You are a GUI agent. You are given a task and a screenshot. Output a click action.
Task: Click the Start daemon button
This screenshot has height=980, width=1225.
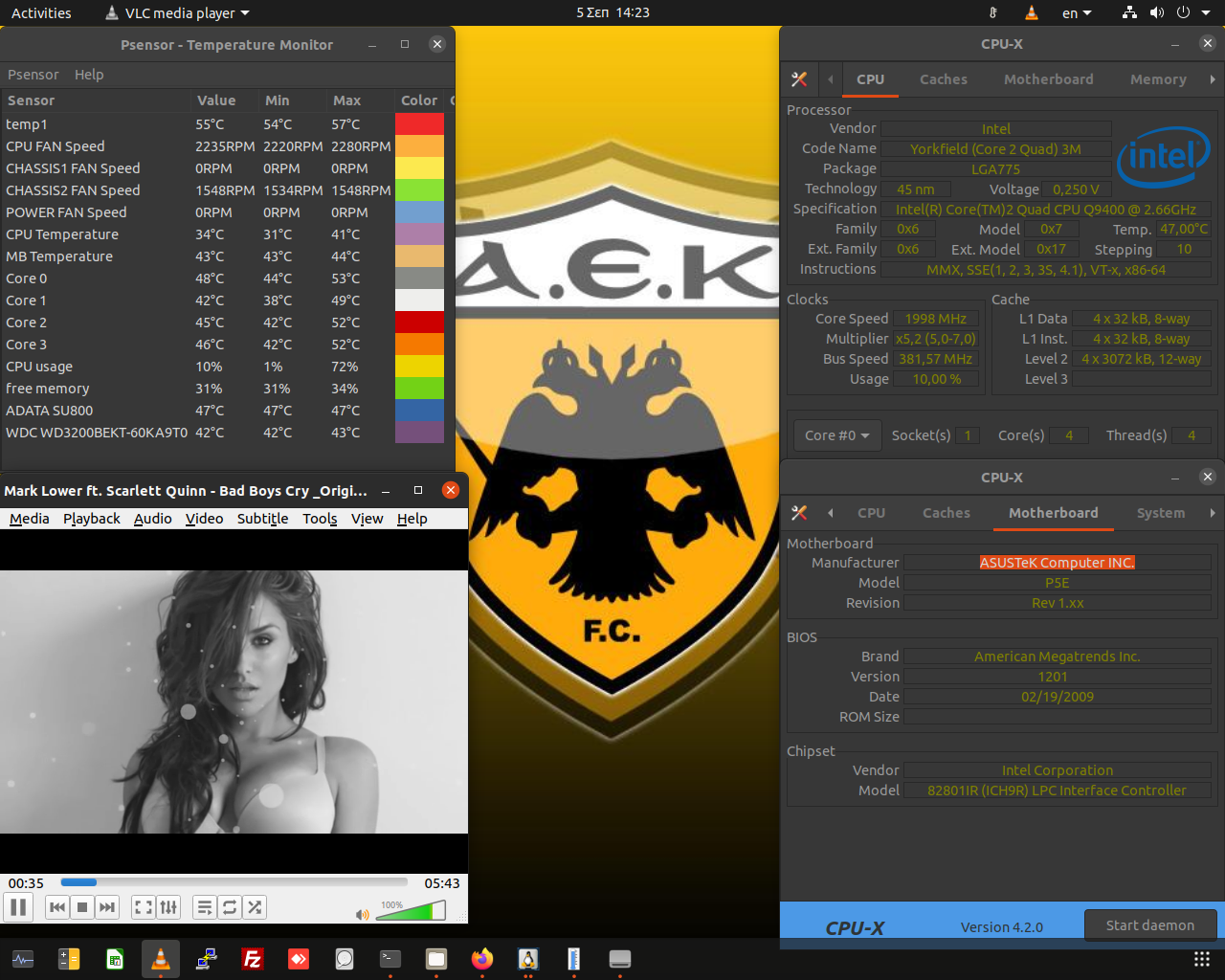click(x=1150, y=925)
